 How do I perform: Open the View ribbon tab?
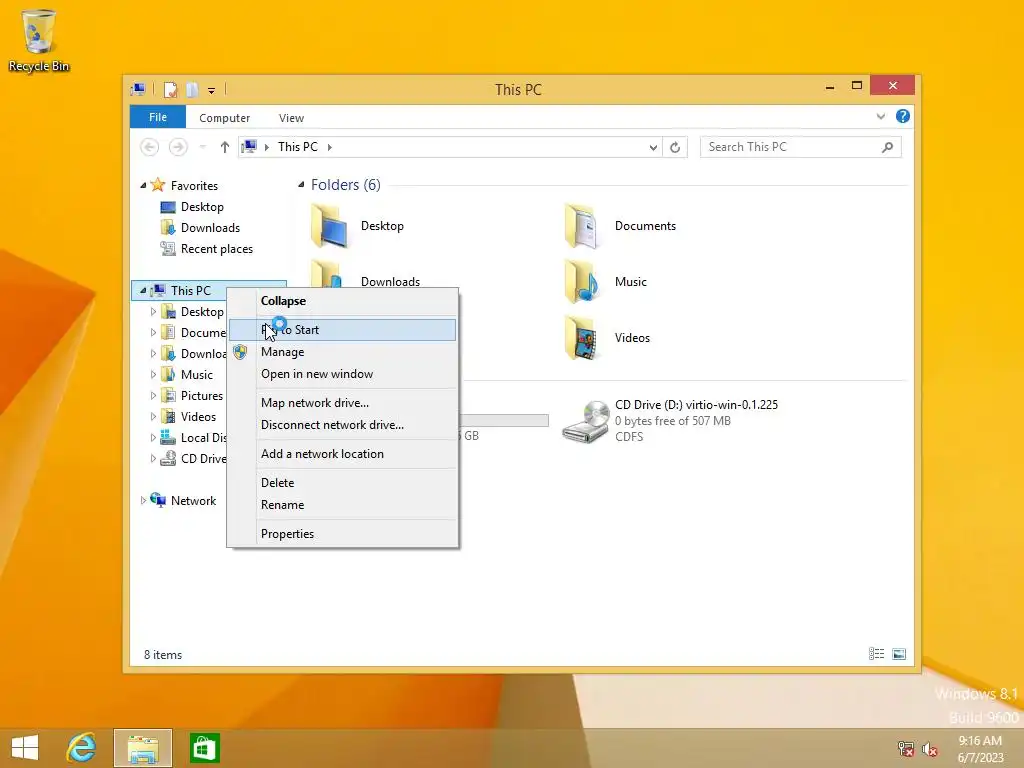291,118
